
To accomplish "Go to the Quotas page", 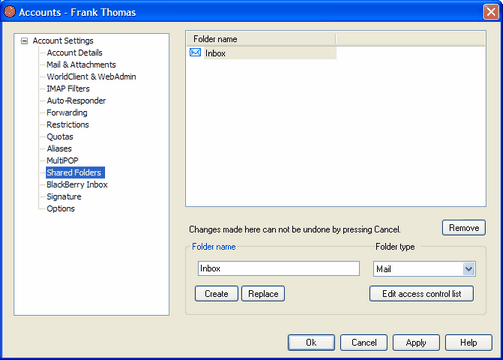I will (60, 137).
